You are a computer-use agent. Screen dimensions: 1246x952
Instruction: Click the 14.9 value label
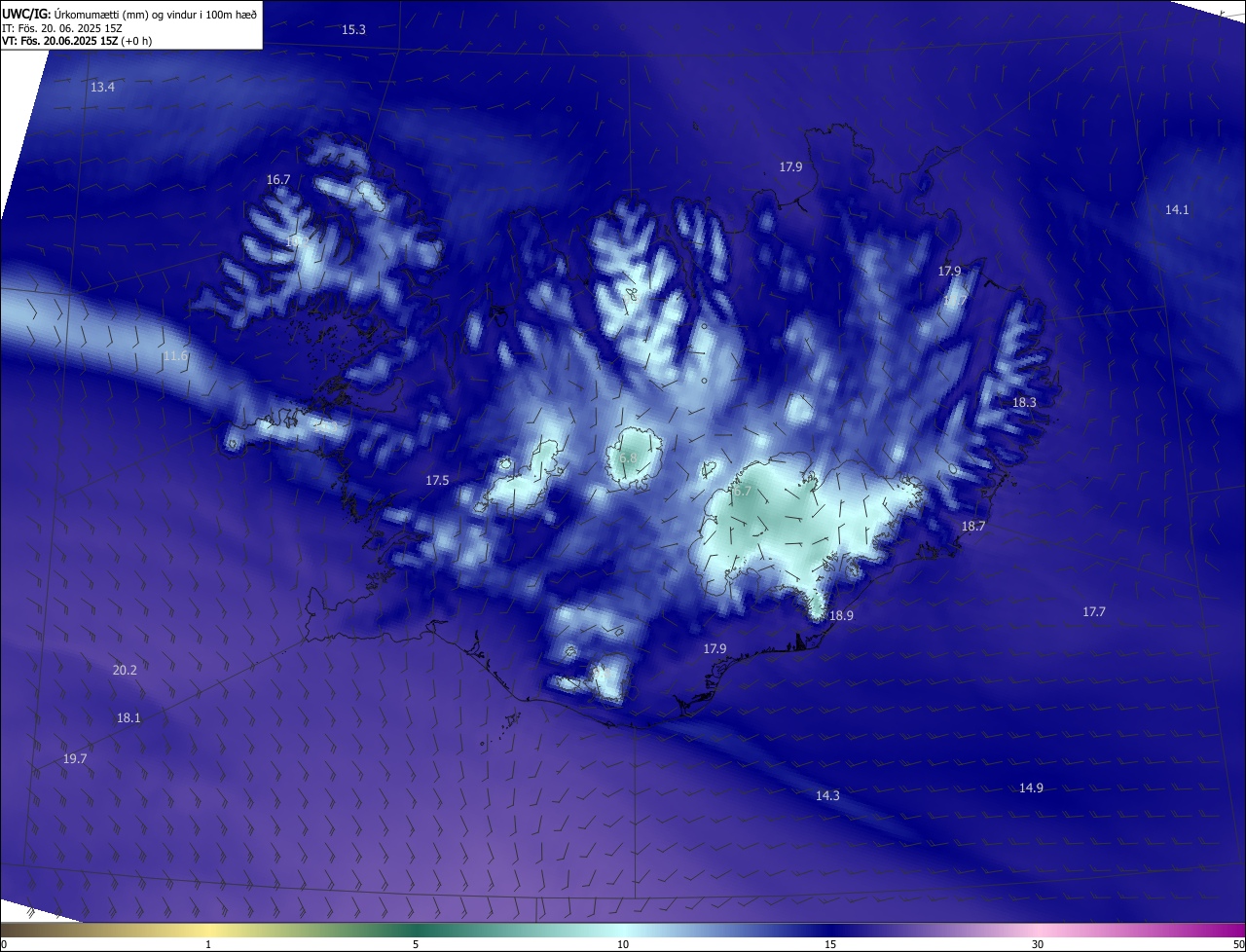(1031, 788)
